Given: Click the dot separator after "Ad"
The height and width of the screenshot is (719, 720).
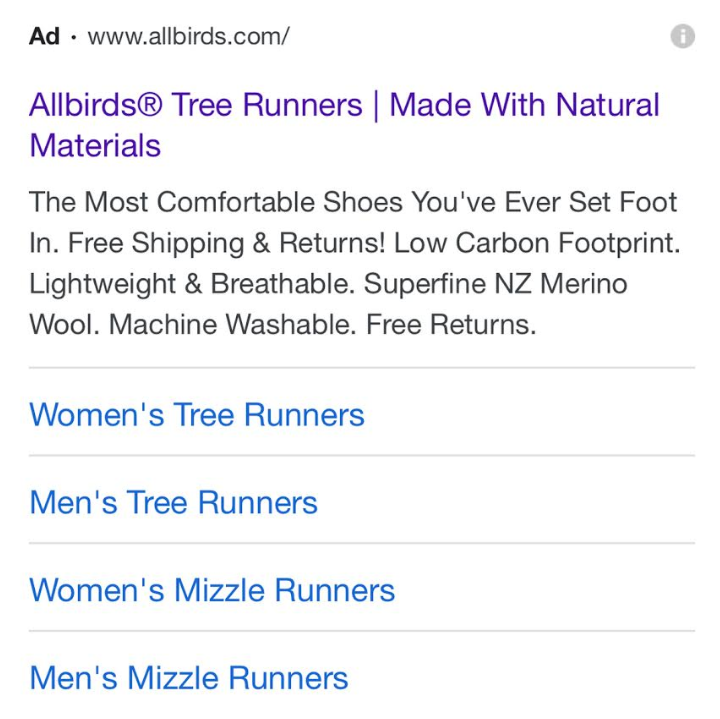Looking at the screenshot, I should [74, 37].
